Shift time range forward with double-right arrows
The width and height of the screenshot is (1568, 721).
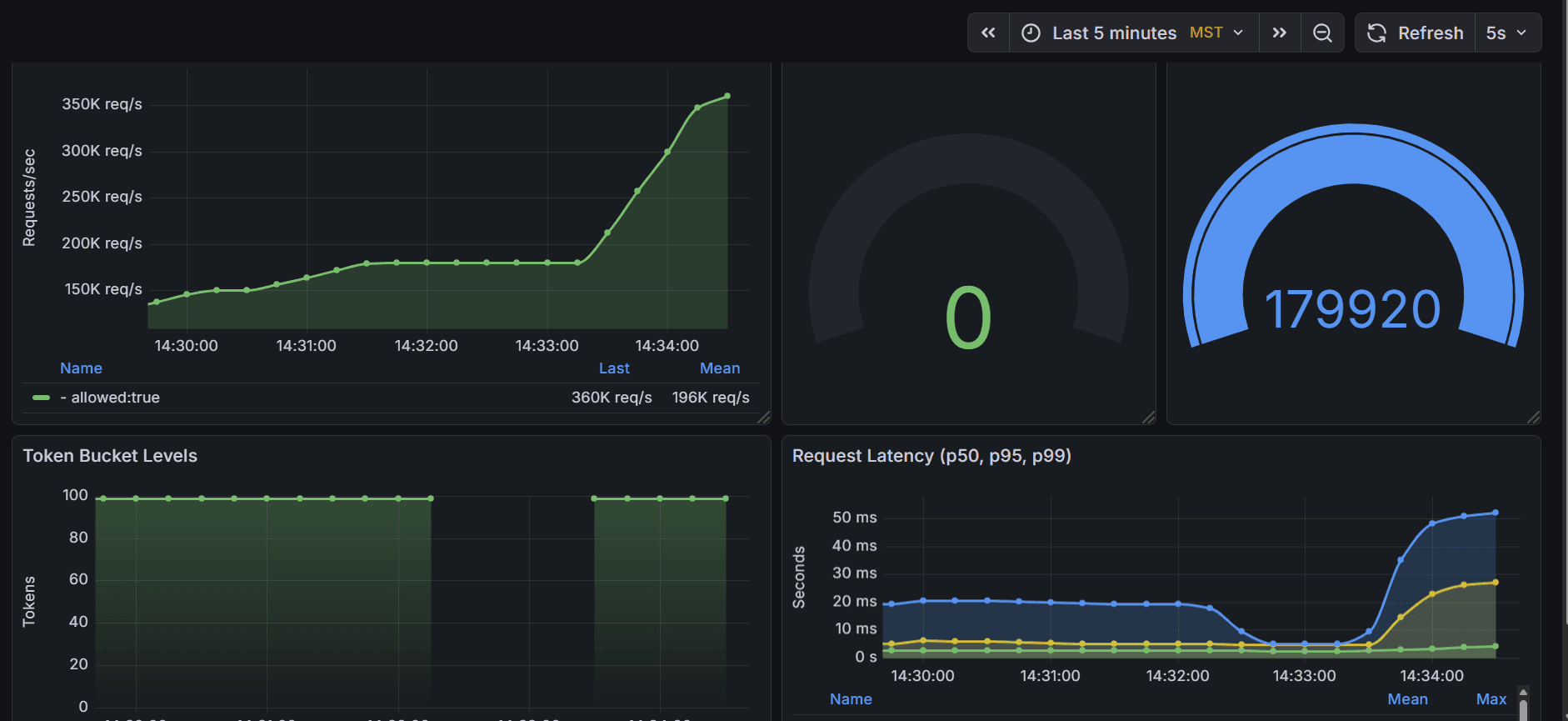pos(1280,33)
